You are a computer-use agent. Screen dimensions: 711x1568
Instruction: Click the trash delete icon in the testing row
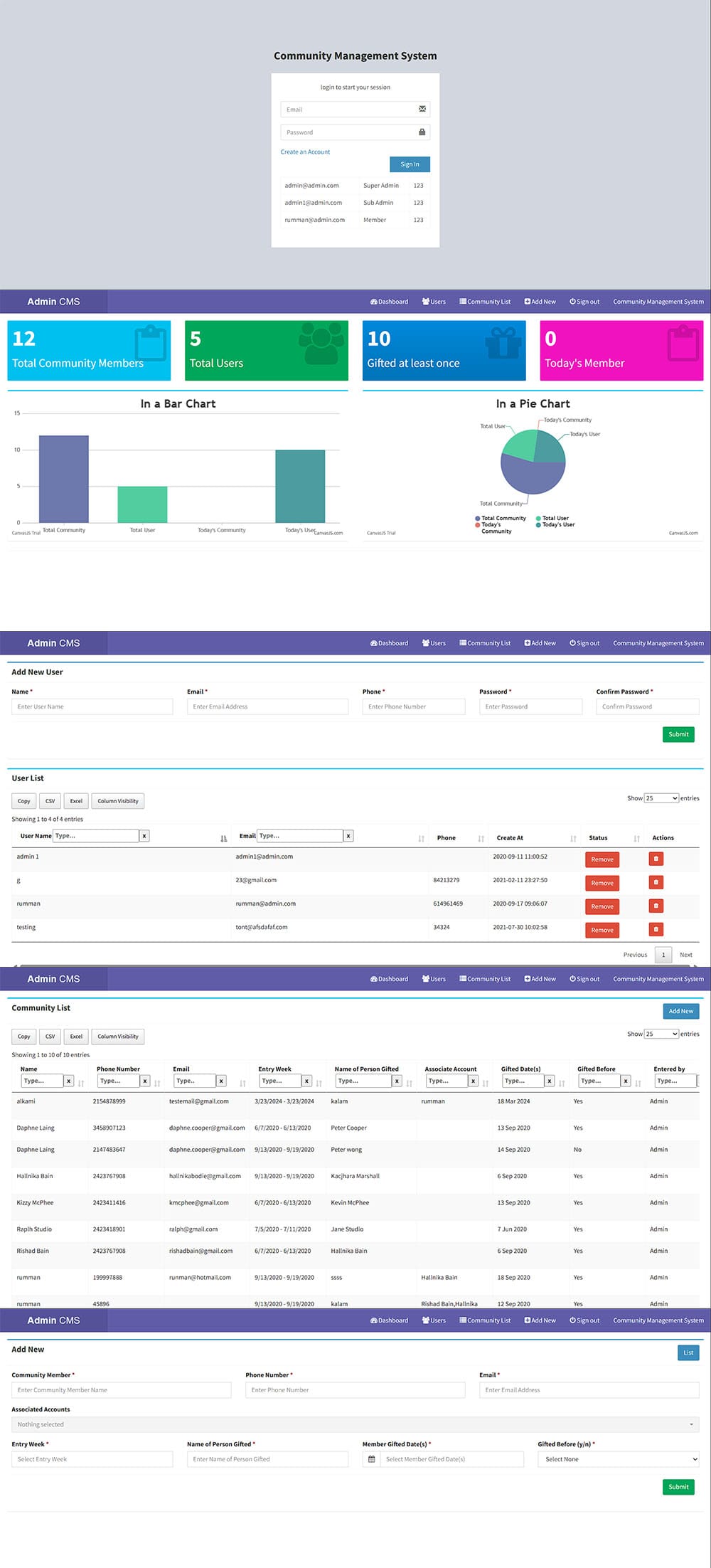[x=656, y=929]
